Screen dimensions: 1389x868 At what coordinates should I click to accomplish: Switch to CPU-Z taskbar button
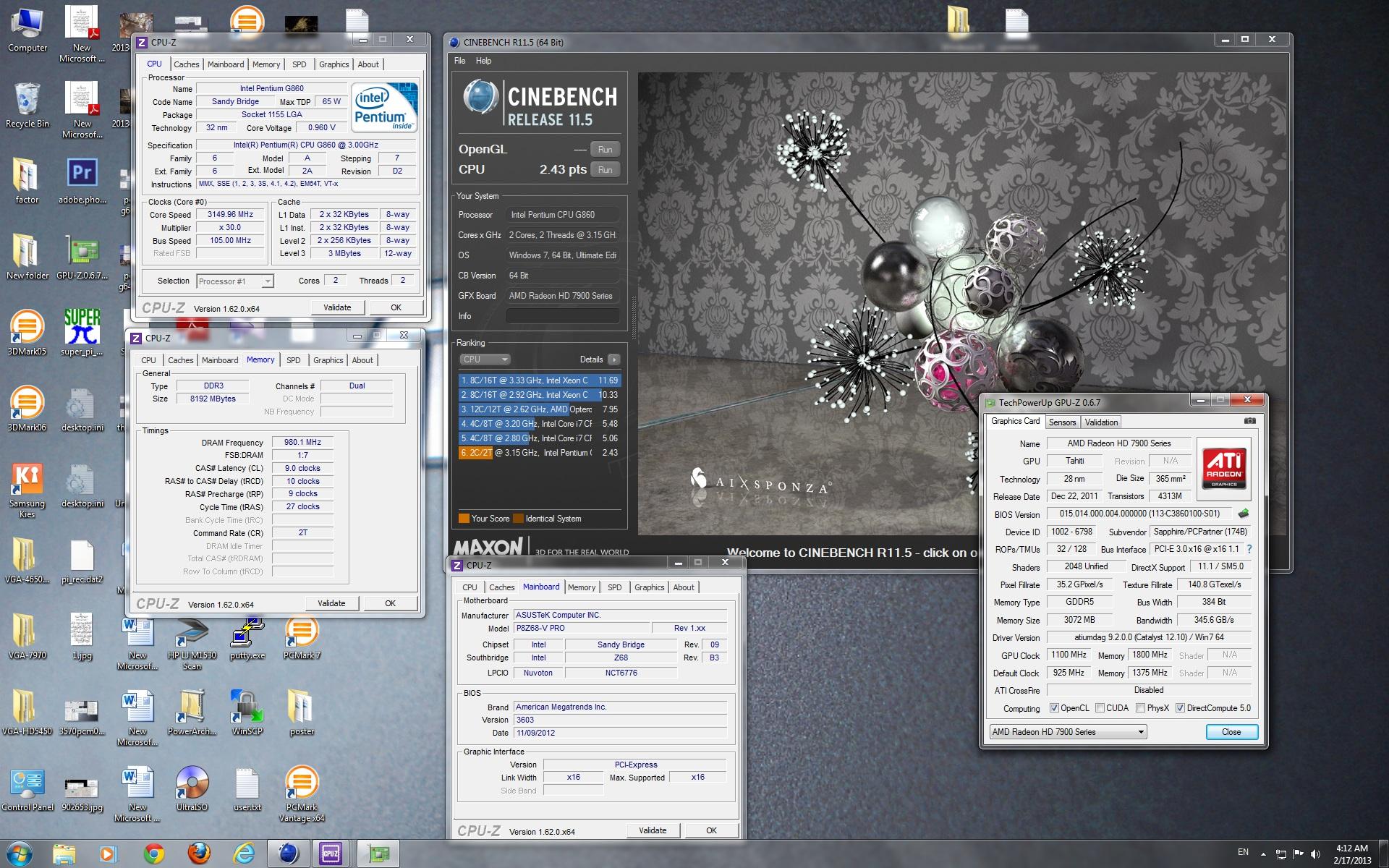(331, 854)
